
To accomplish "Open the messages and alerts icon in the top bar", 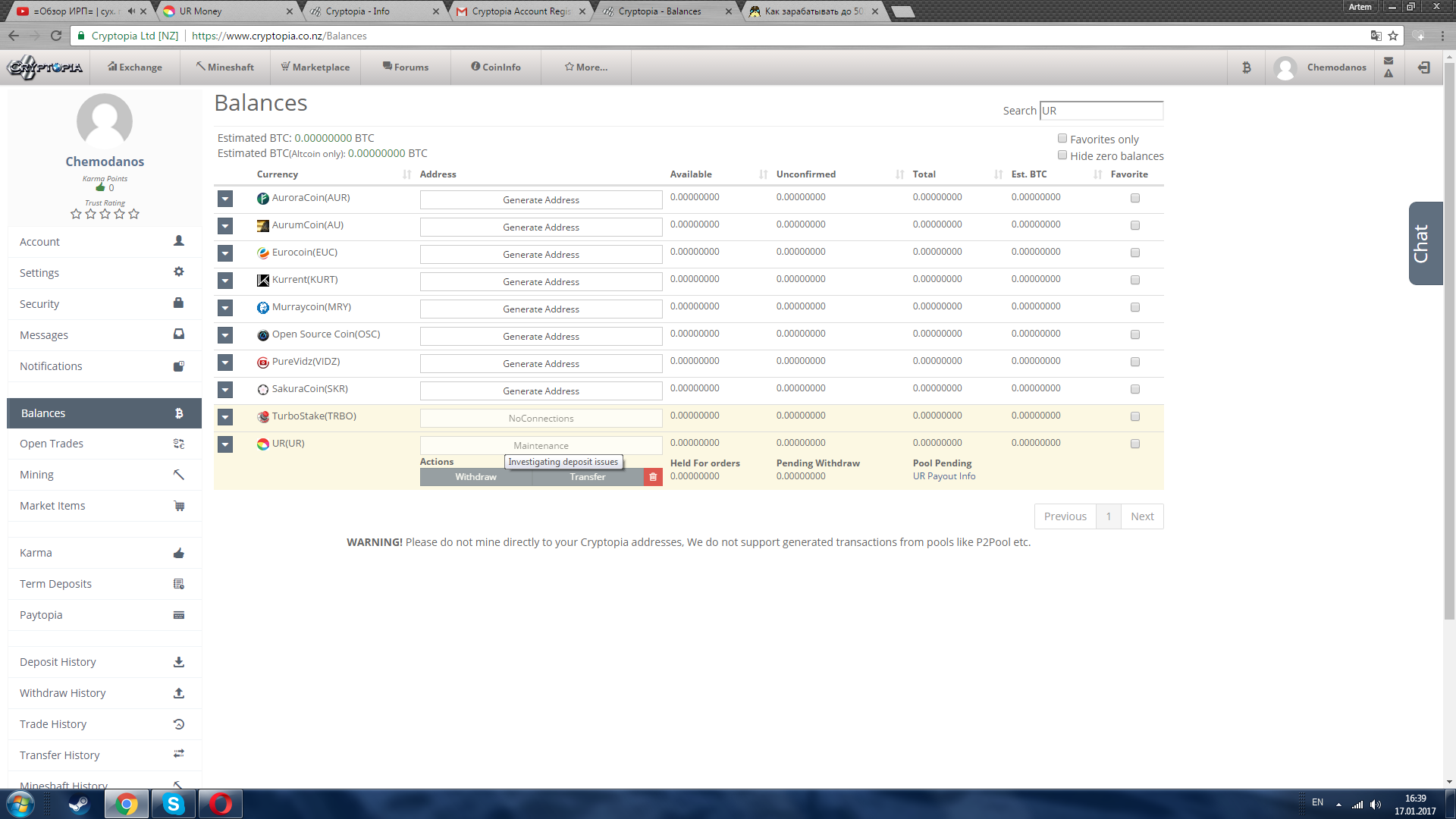I will pyautogui.click(x=1389, y=67).
